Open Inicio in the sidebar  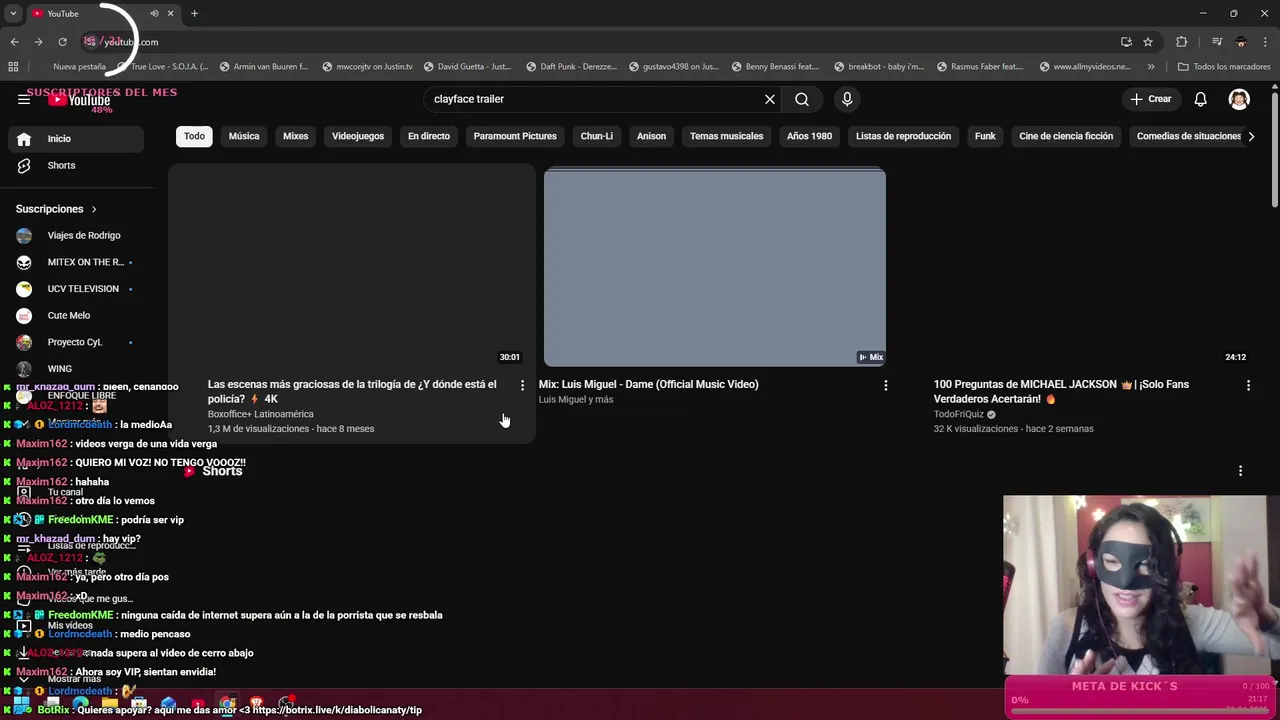[76, 139]
